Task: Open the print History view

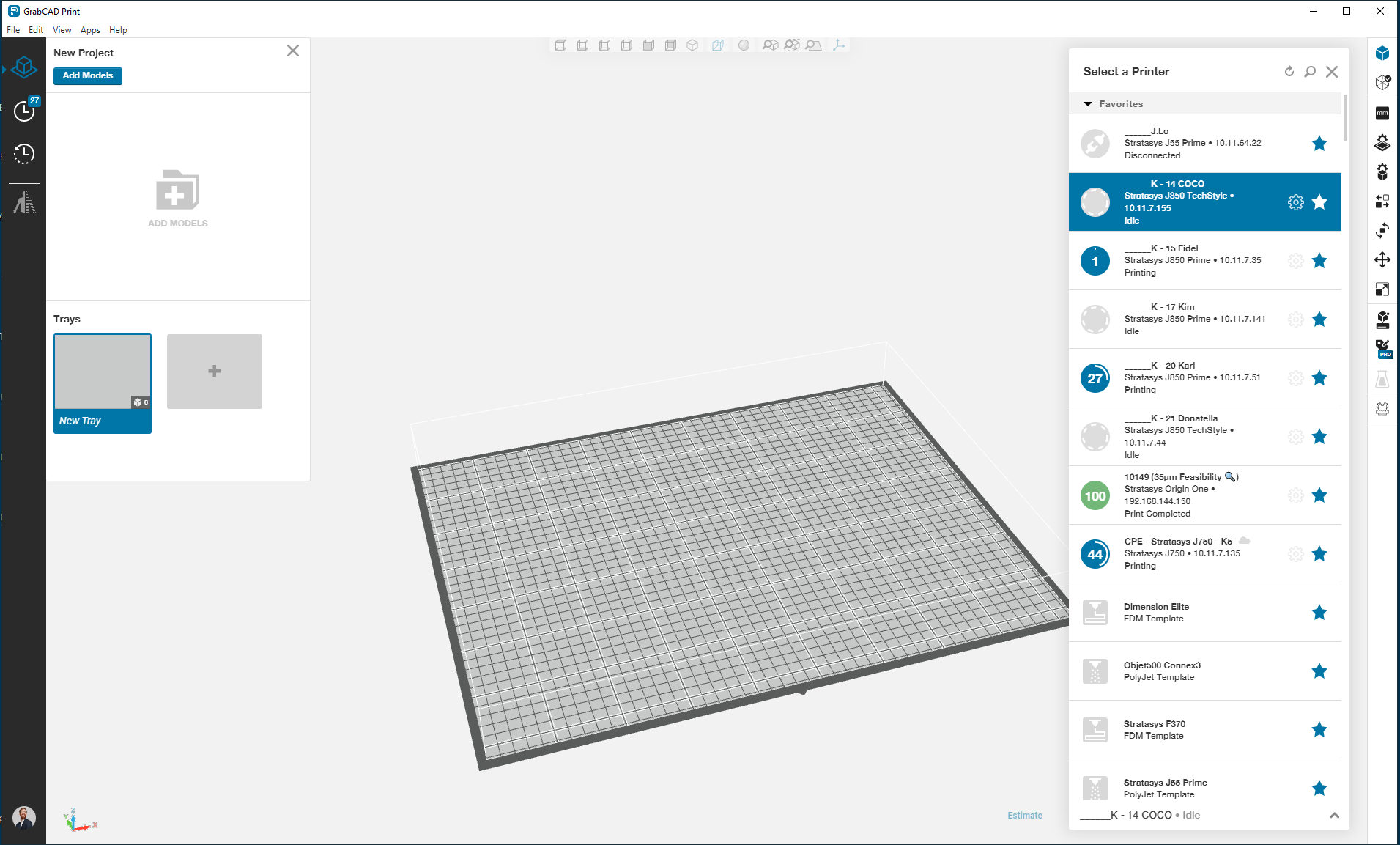Action: [x=24, y=154]
